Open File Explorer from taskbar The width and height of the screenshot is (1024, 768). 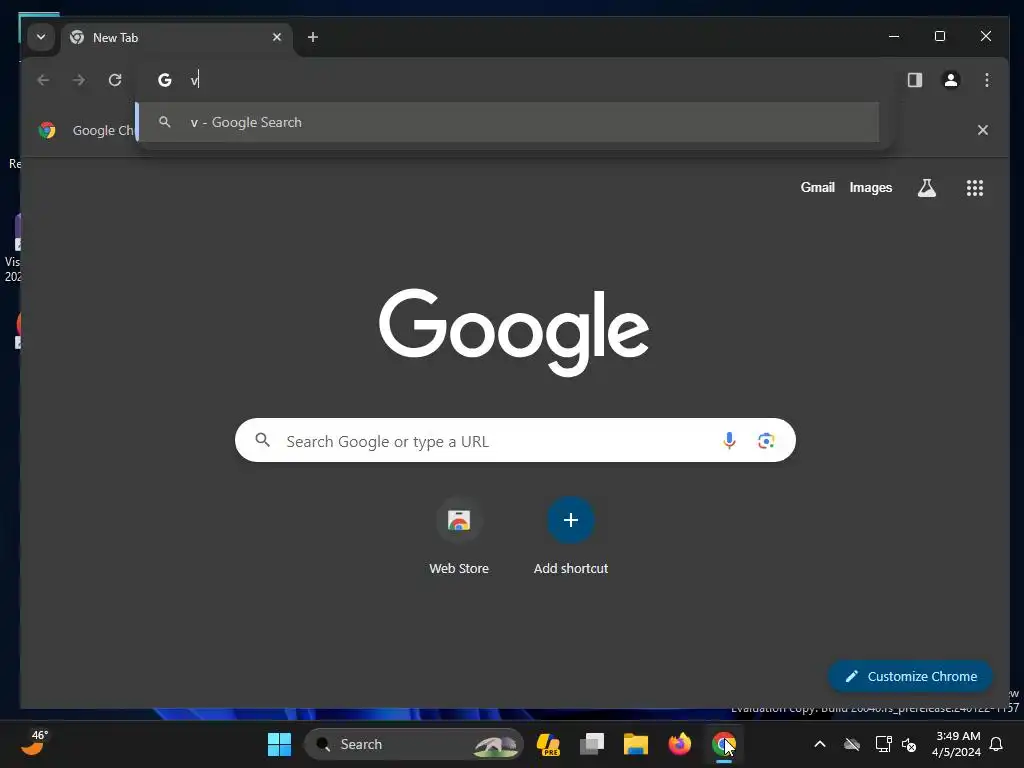click(x=635, y=744)
